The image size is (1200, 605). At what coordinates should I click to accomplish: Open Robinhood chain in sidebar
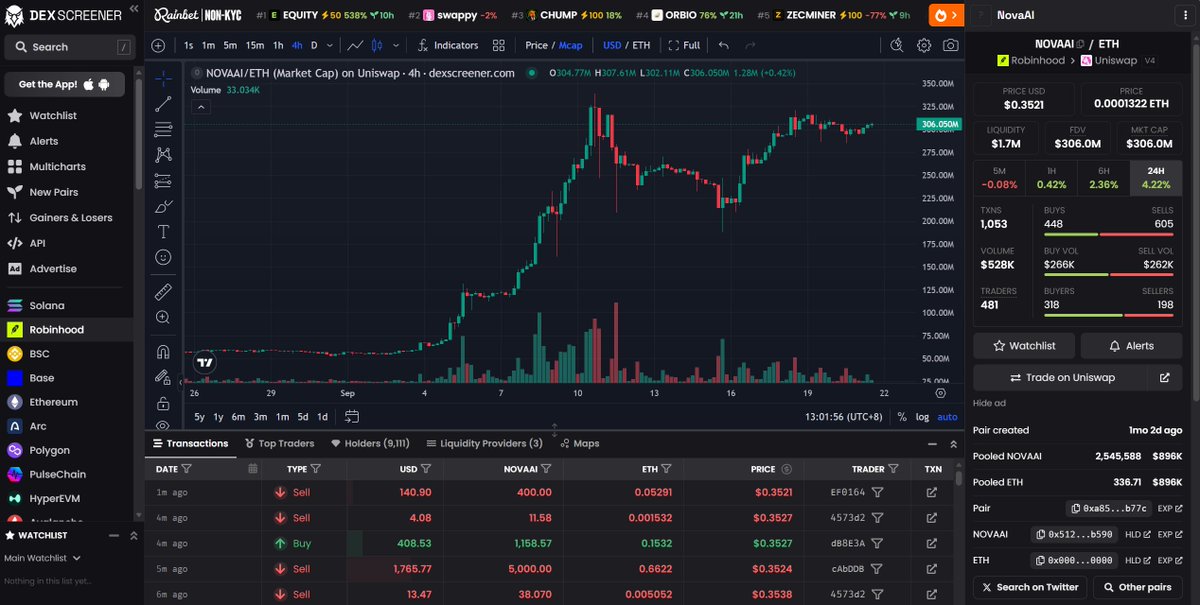(x=68, y=329)
